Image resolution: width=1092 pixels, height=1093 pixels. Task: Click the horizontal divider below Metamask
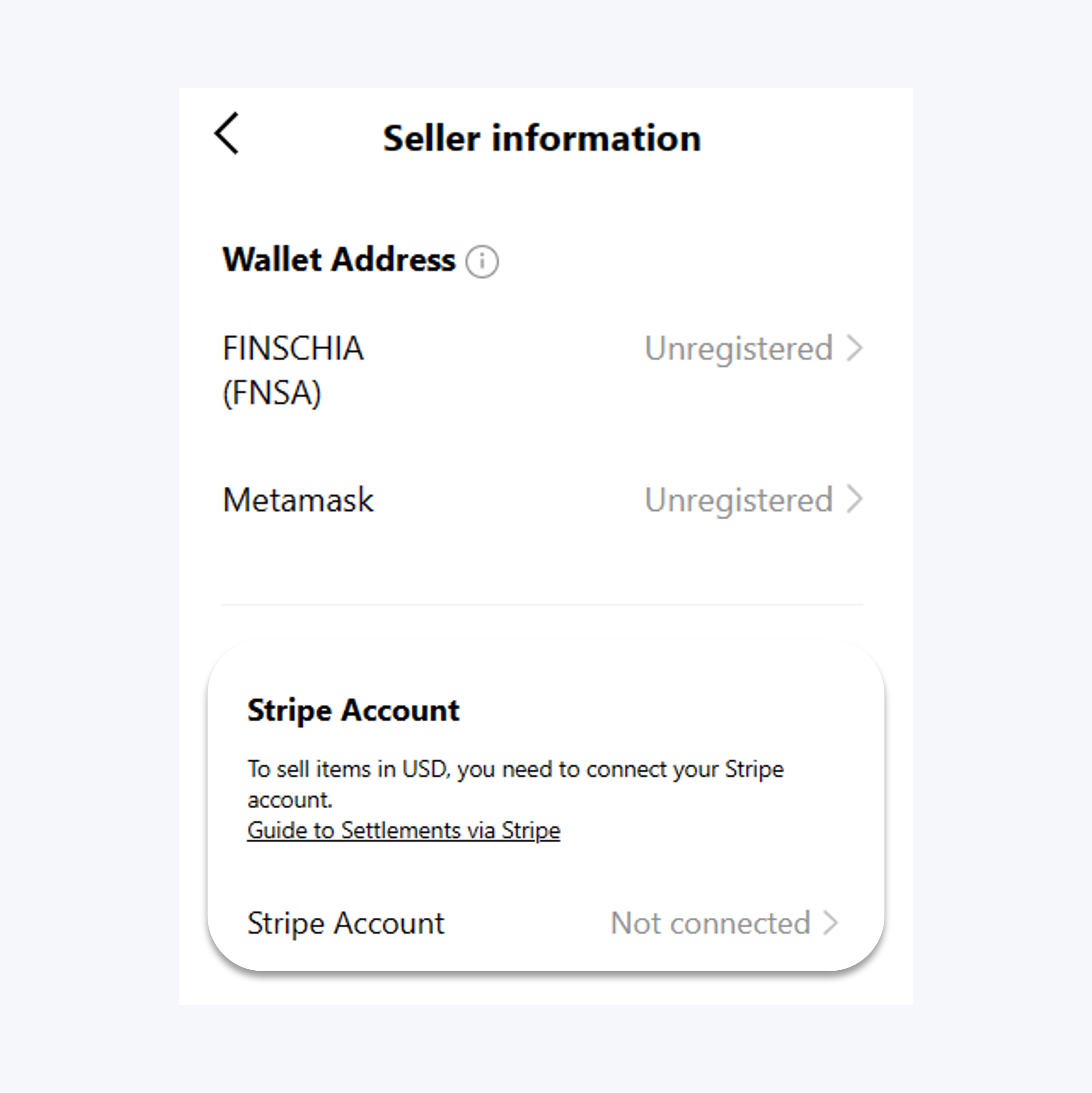tap(542, 604)
